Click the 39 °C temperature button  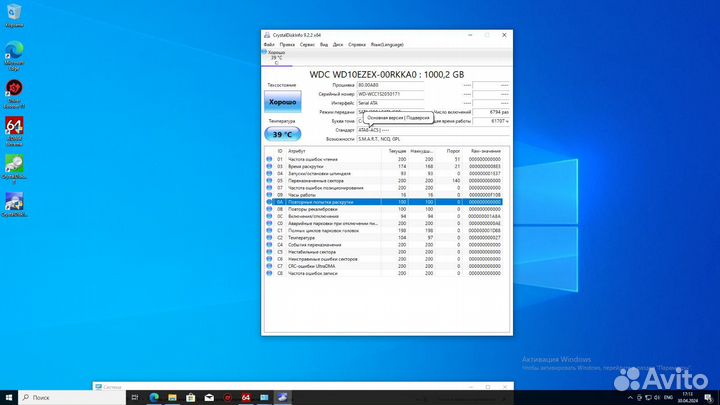pos(282,134)
